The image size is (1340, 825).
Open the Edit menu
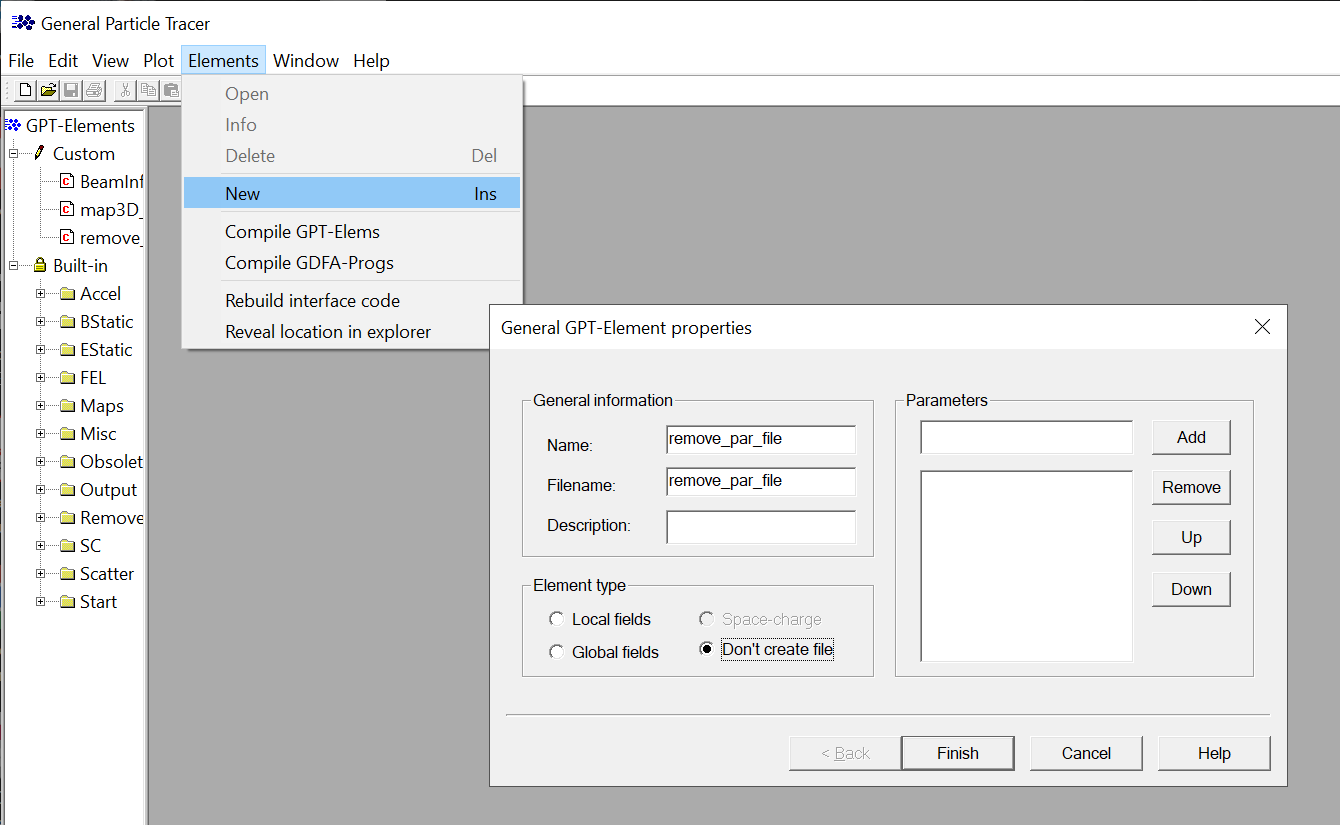click(63, 61)
